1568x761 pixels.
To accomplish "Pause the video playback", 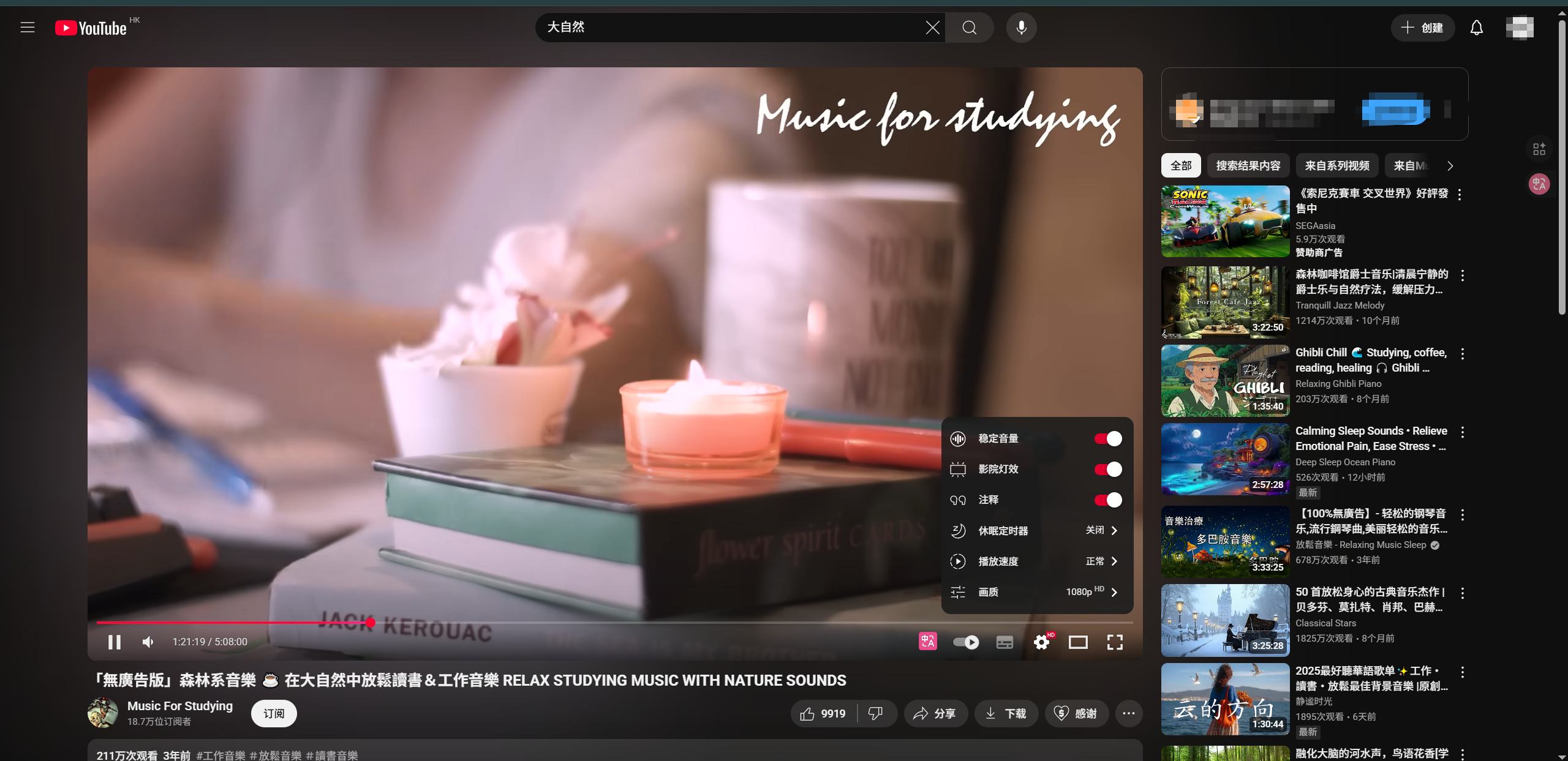I will [x=114, y=642].
